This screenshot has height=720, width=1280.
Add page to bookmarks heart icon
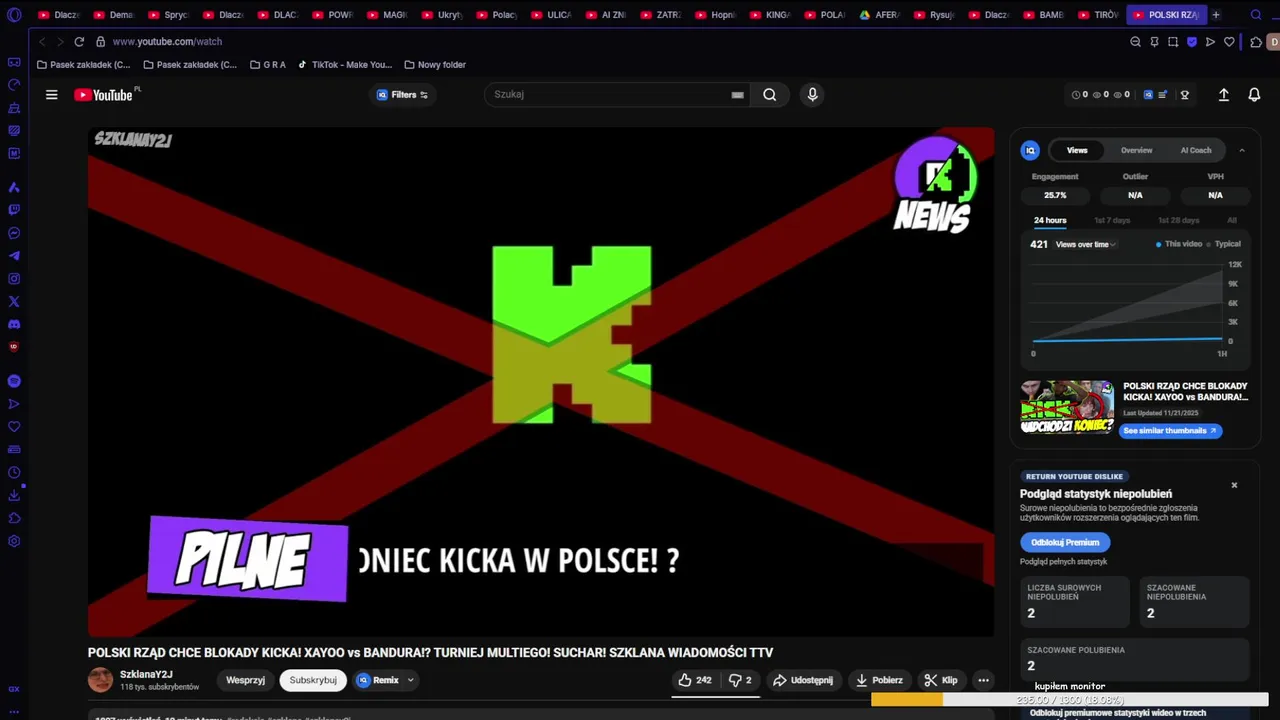(1229, 42)
